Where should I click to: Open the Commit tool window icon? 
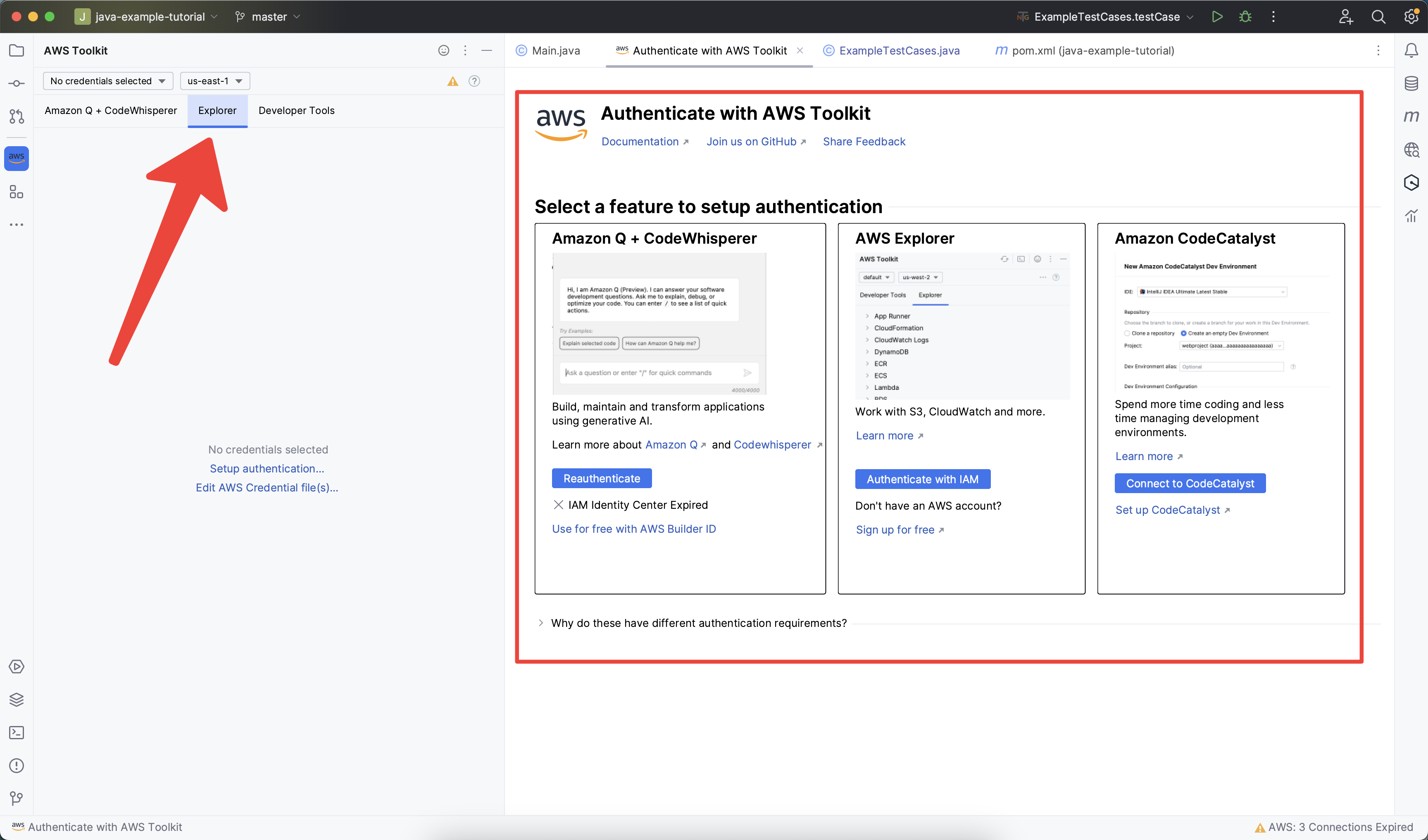pos(17,83)
